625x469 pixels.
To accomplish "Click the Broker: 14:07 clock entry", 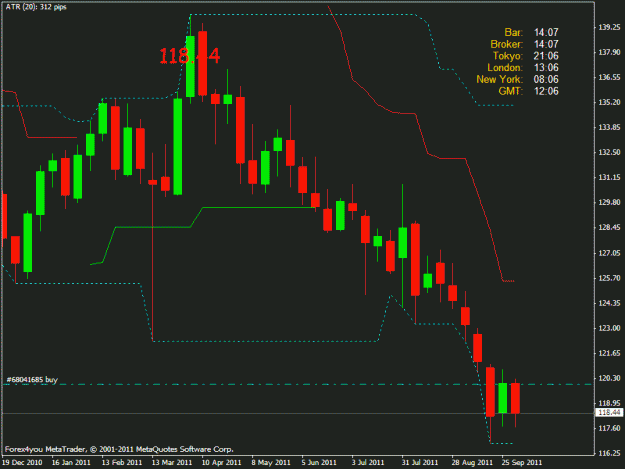I will (524, 44).
